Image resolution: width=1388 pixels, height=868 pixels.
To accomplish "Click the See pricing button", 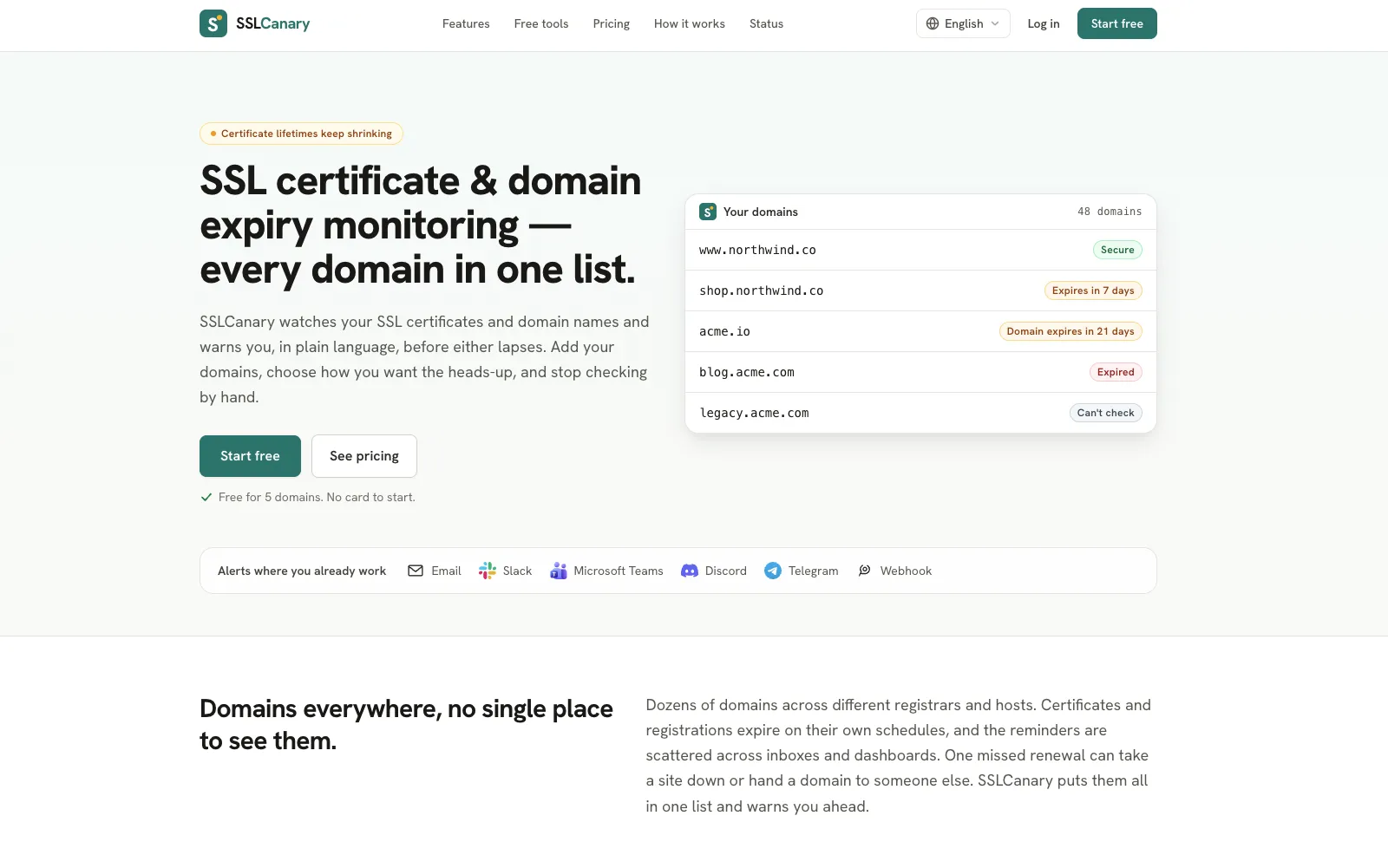I will [x=364, y=456].
